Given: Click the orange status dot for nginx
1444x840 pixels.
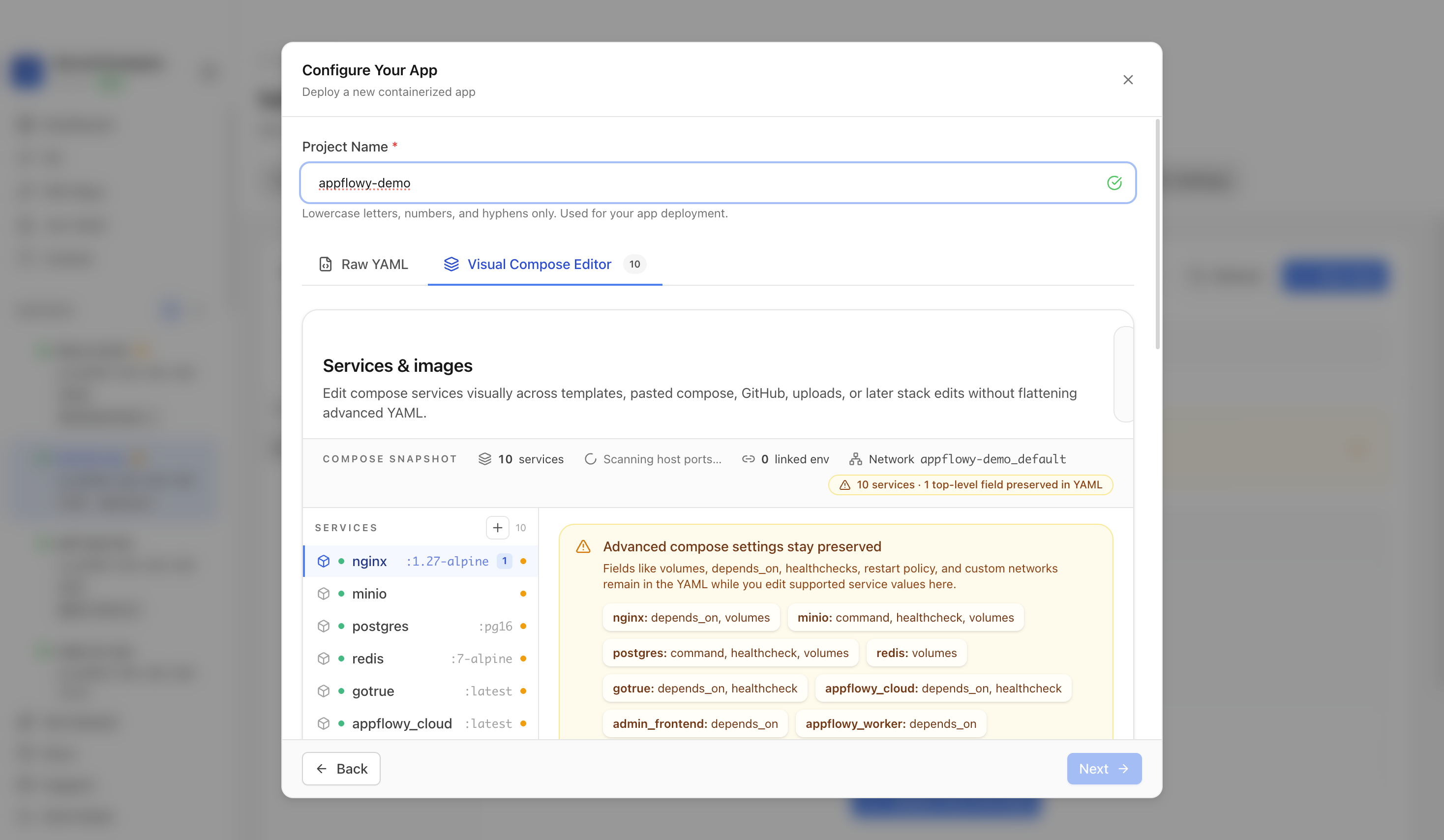Looking at the screenshot, I should click(x=523, y=561).
